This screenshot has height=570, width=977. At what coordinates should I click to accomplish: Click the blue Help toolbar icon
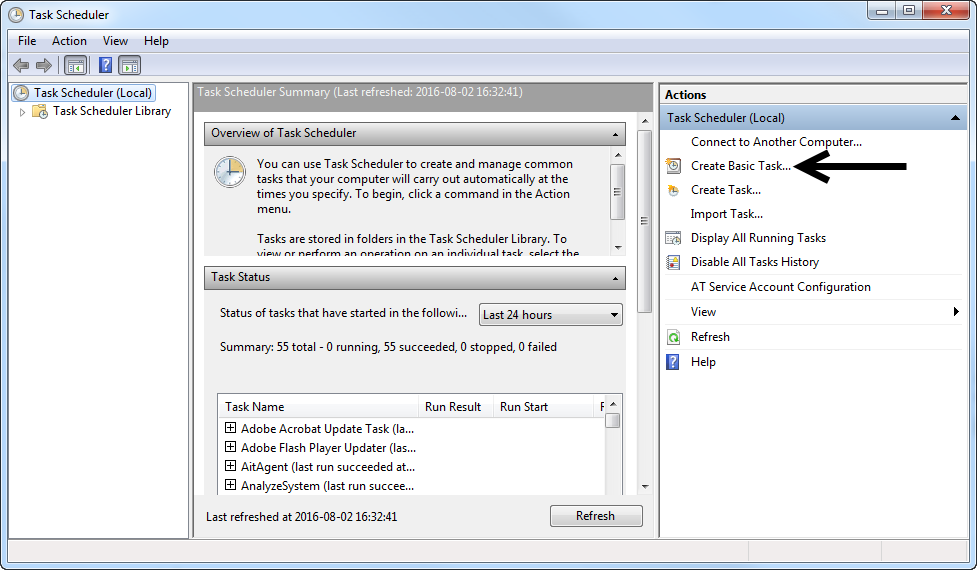pyautogui.click(x=105, y=65)
